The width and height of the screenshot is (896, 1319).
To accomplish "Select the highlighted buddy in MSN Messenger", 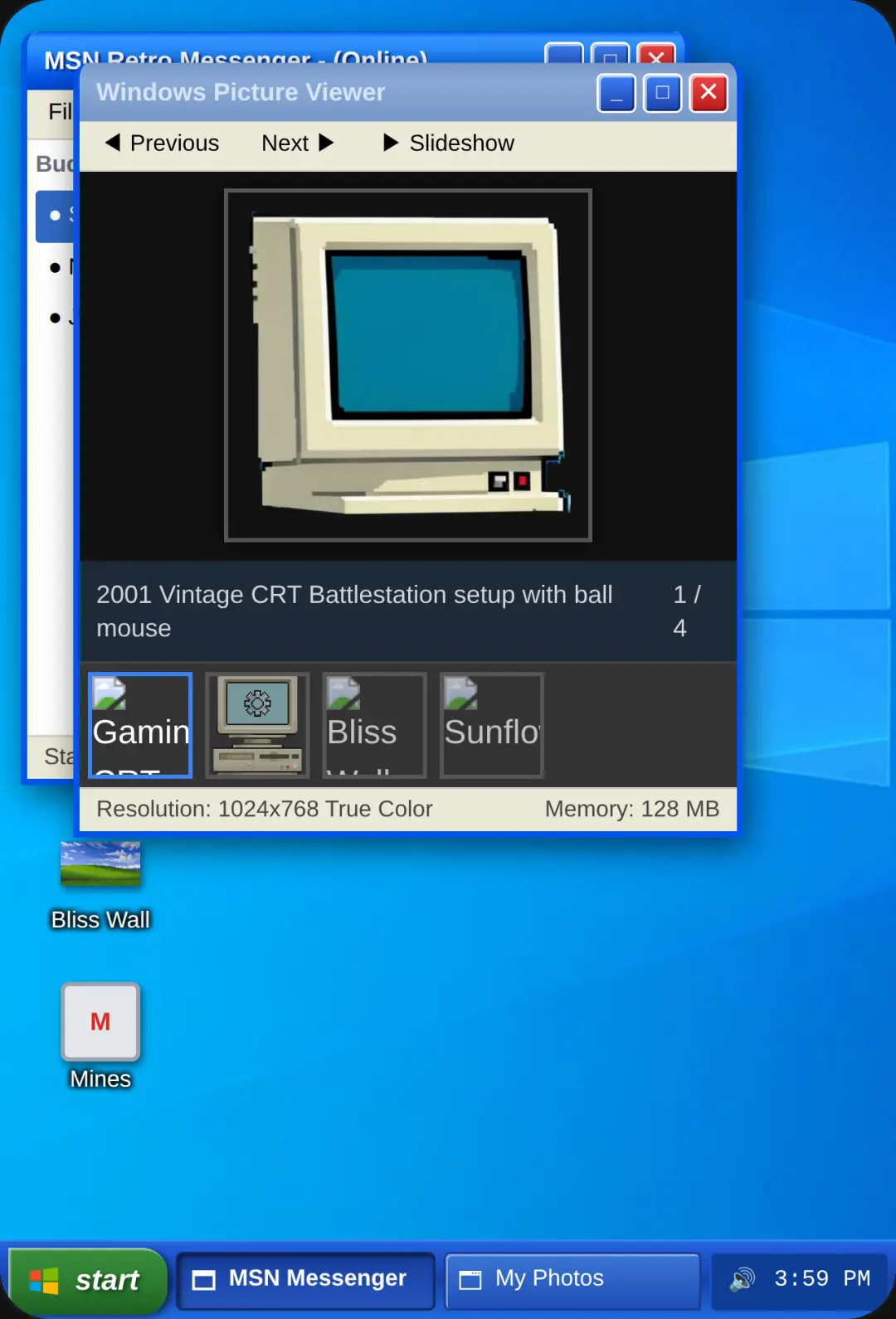I will pos(56,216).
